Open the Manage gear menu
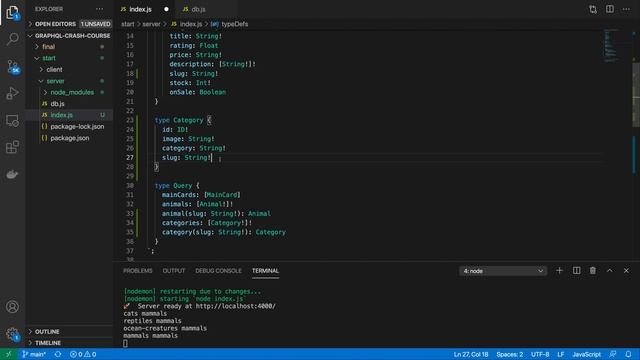The height and width of the screenshot is (360, 640). pos(12,334)
